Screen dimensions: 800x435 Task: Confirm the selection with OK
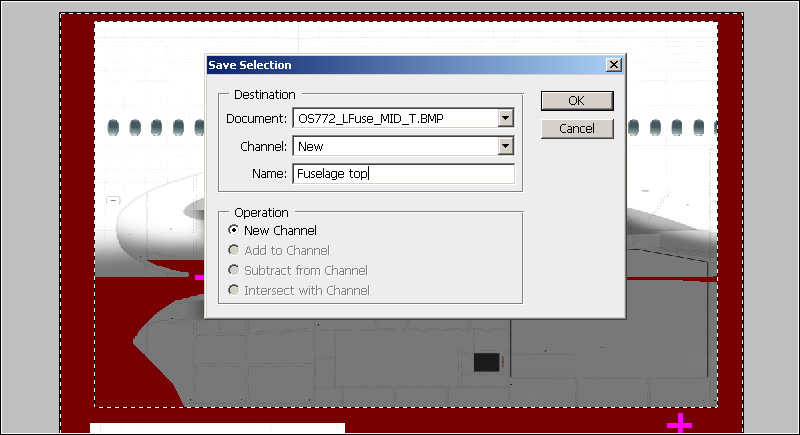pos(576,100)
